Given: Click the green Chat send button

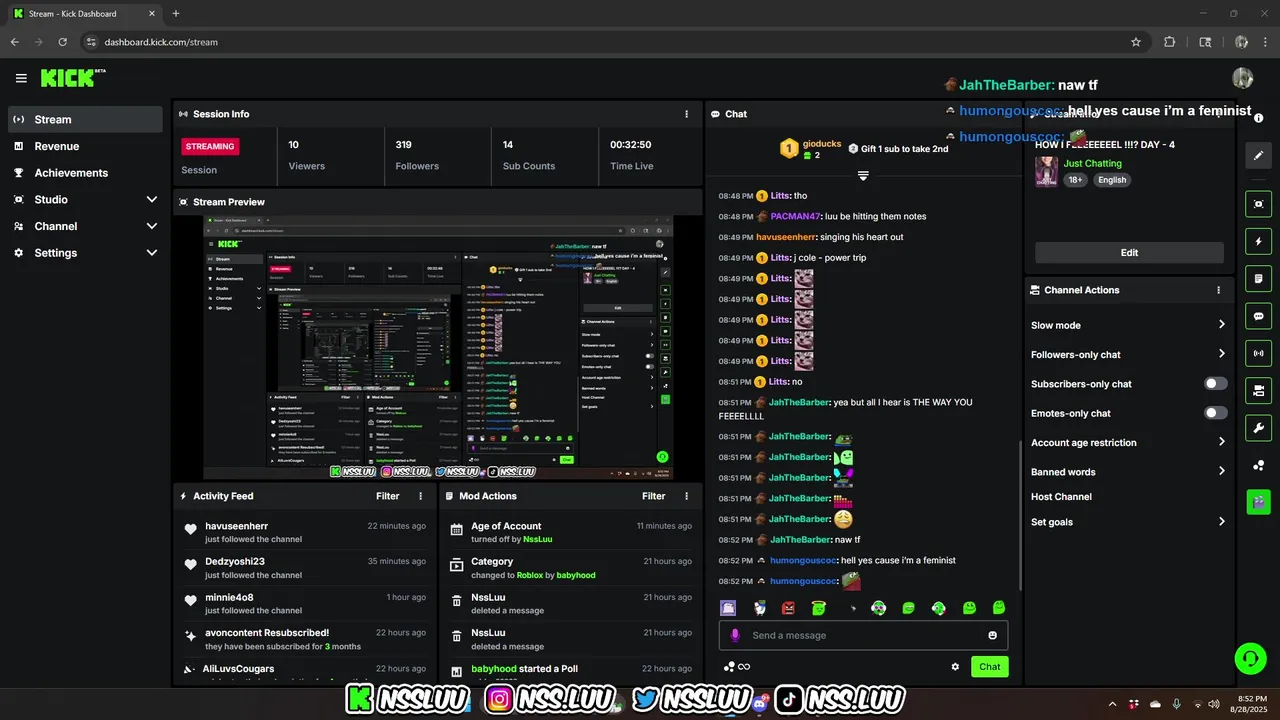Looking at the screenshot, I should (x=989, y=667).
